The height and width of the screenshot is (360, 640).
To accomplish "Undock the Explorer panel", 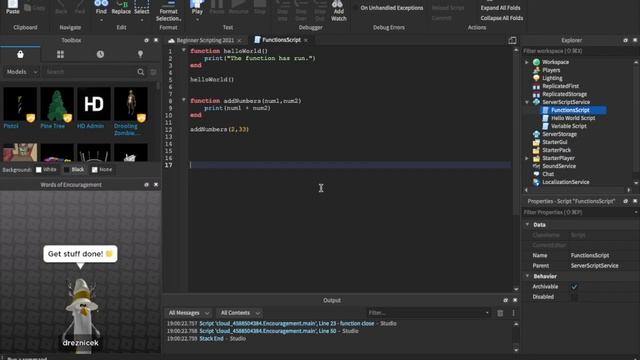I will 625,40.
